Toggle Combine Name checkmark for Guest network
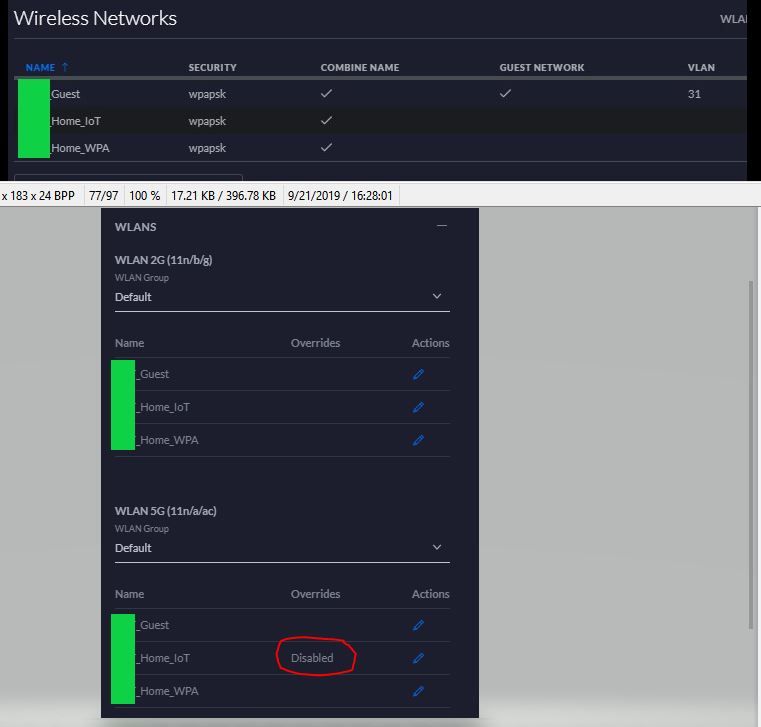The width and height of the screenshot is (761, 727). coord(326,94)
